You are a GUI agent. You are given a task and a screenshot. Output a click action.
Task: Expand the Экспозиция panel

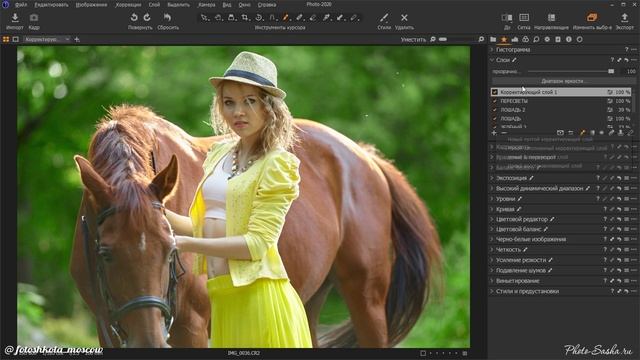(x=492, y=178)
